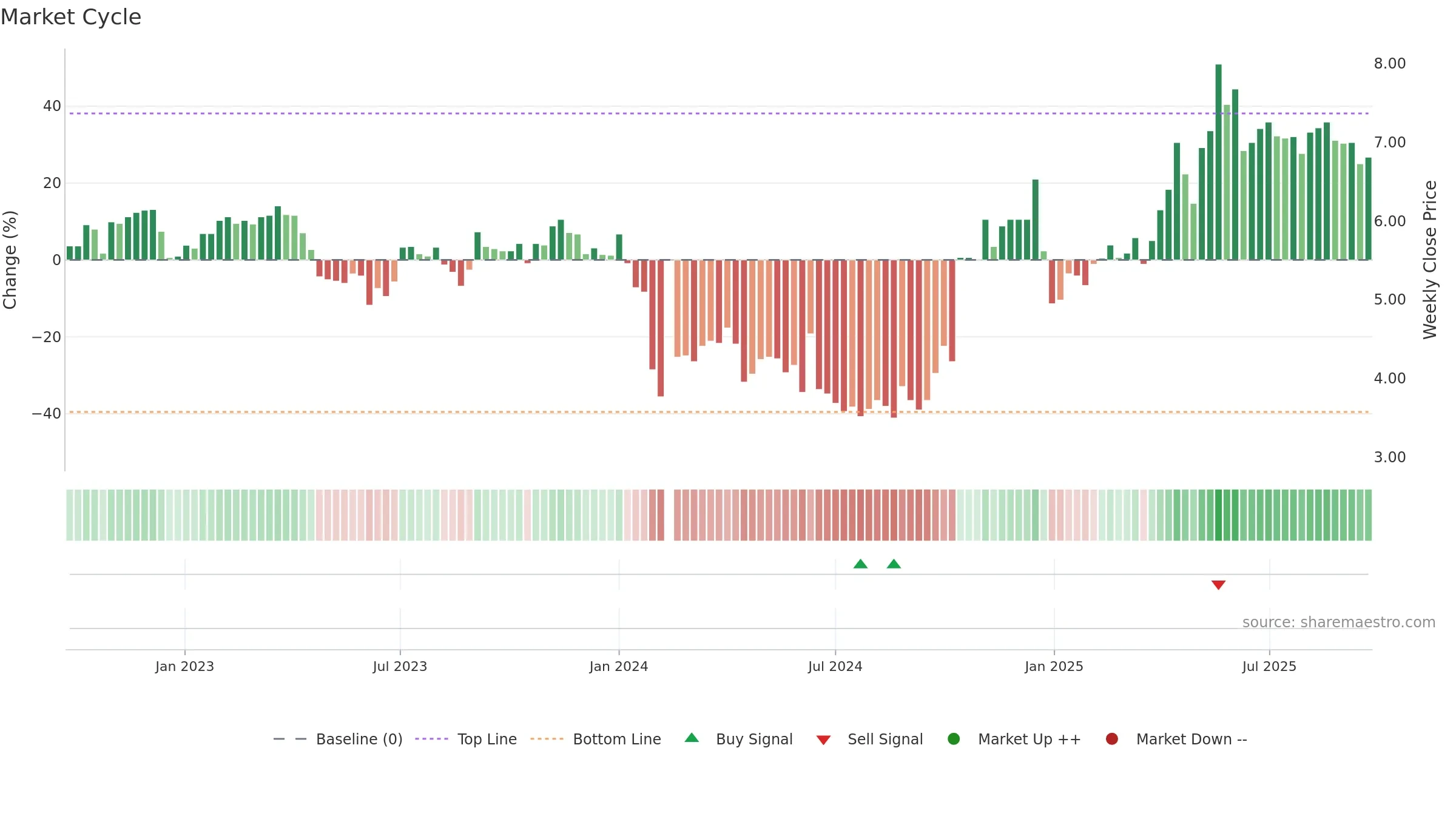Click the Jan 2023 axis label
The image size is (1456, 819).
pyautogui.click(x=184, y=666)
